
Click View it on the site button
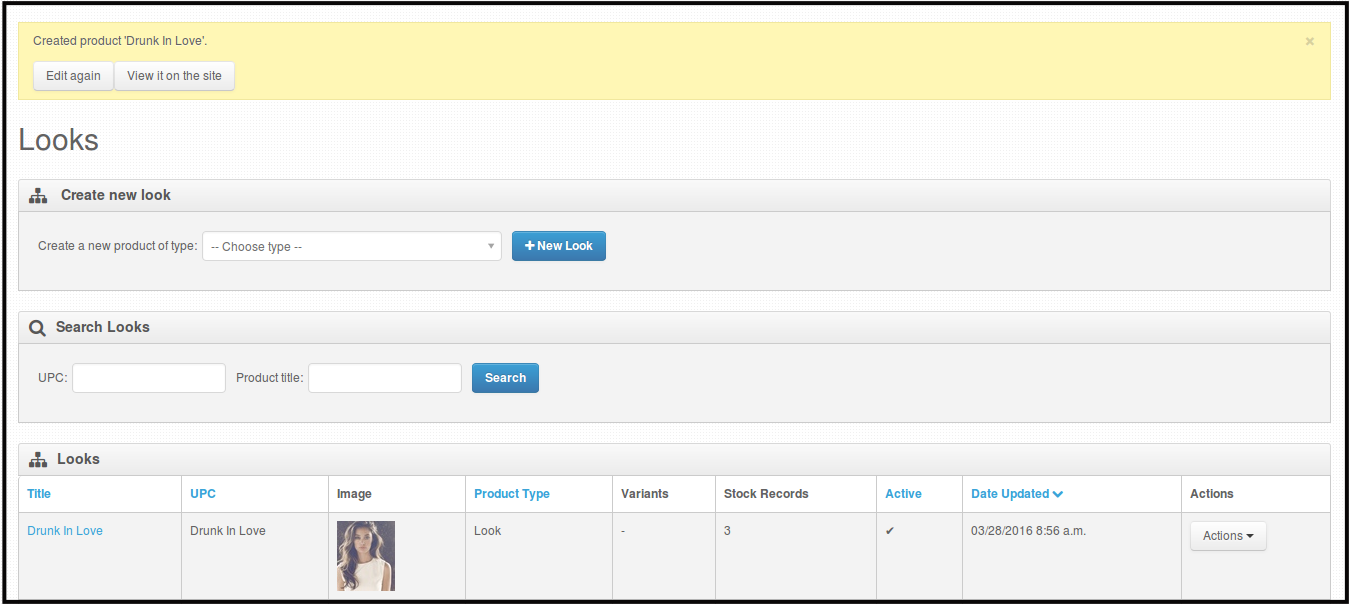(174, 76)
